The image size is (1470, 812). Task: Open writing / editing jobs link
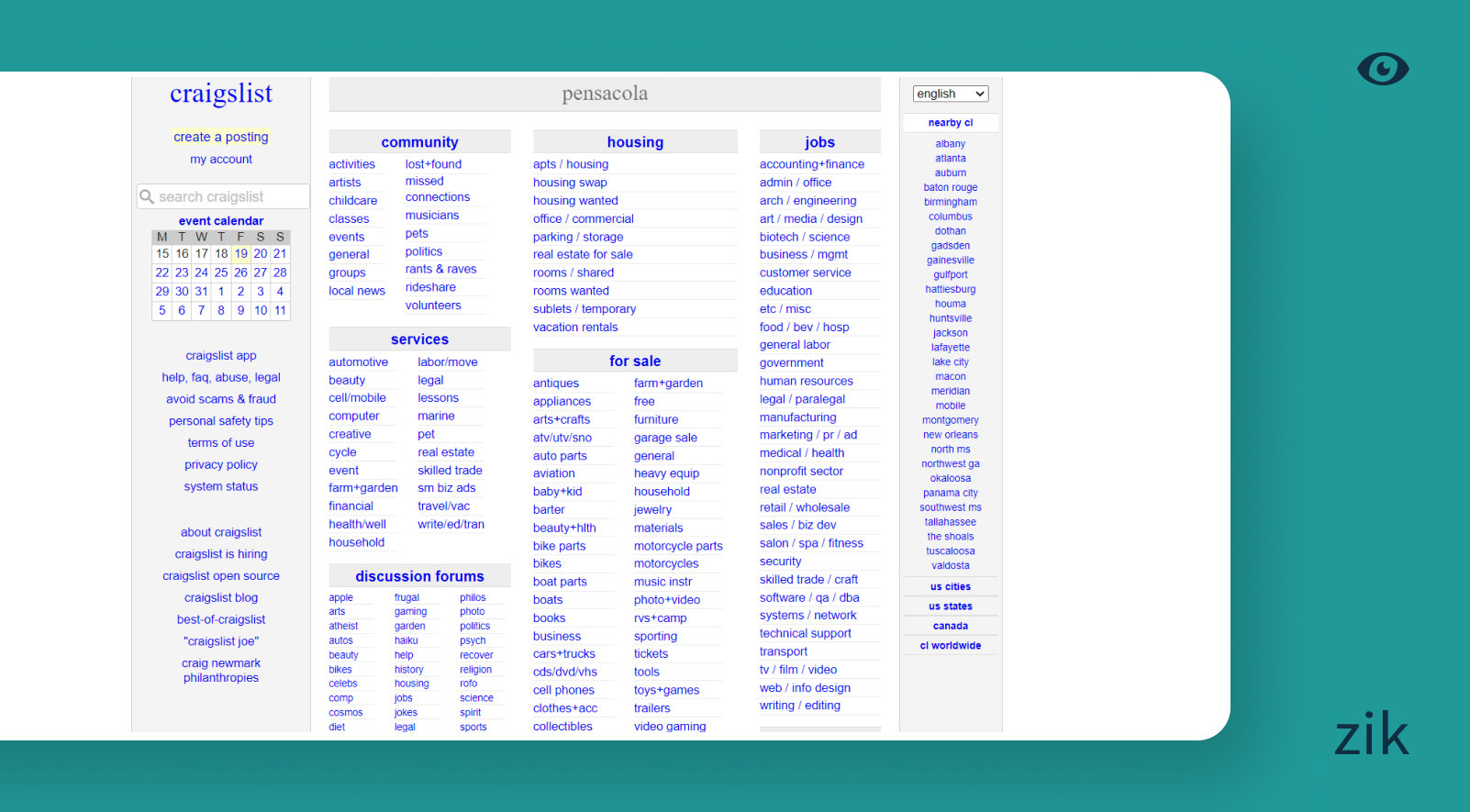click(x=800, y=706)
